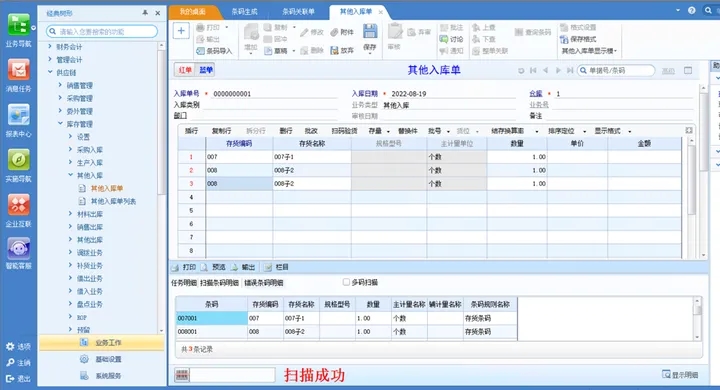
Task: Collapse the 库存管理 tree node
Action: click(x=60, y=124)
